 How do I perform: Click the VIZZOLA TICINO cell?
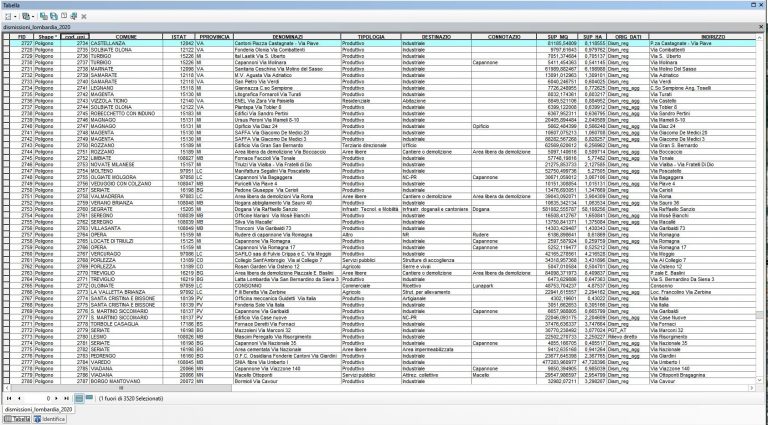point(126,101)
